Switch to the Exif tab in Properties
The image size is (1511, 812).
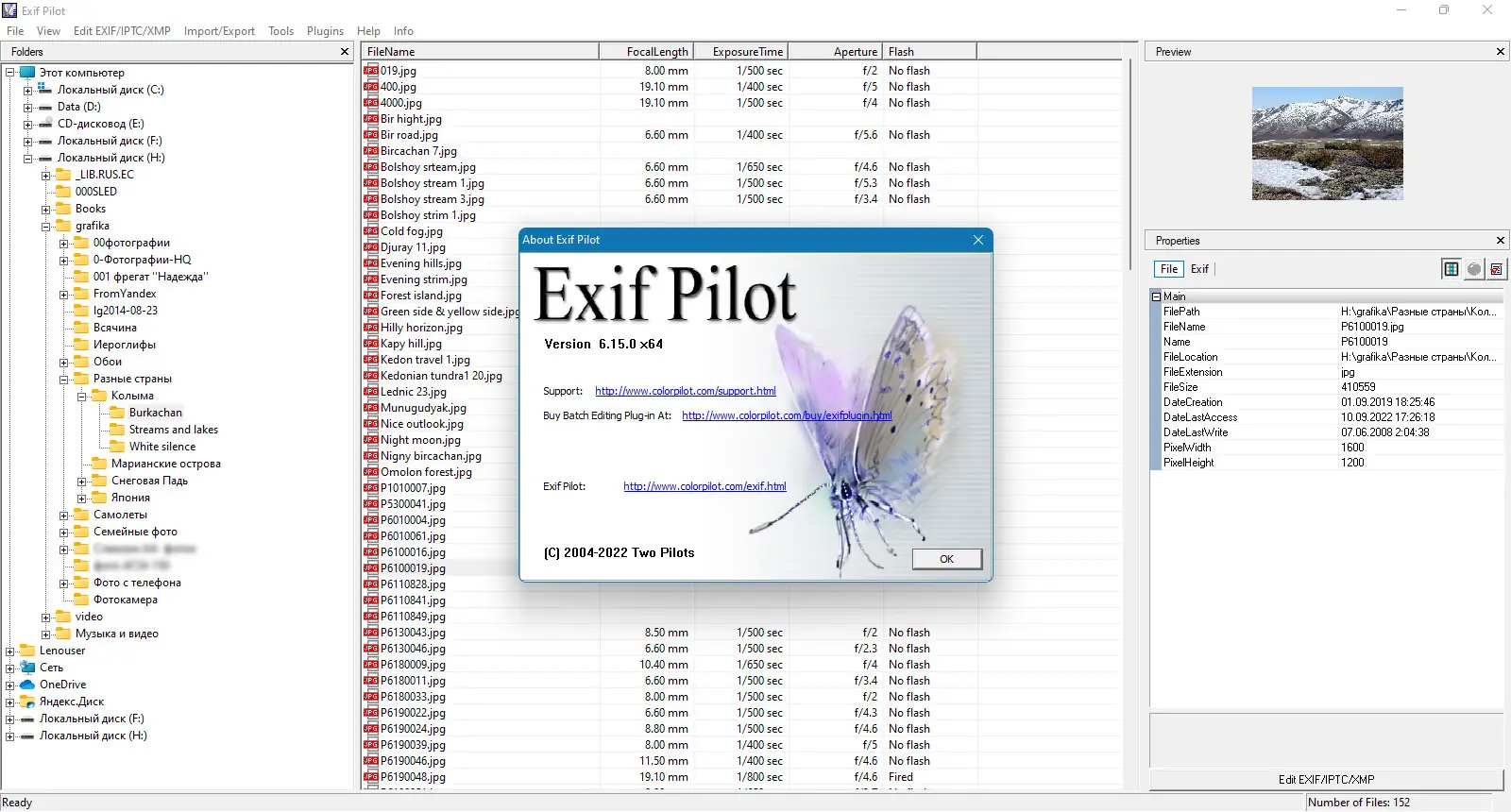point(1199,269)
